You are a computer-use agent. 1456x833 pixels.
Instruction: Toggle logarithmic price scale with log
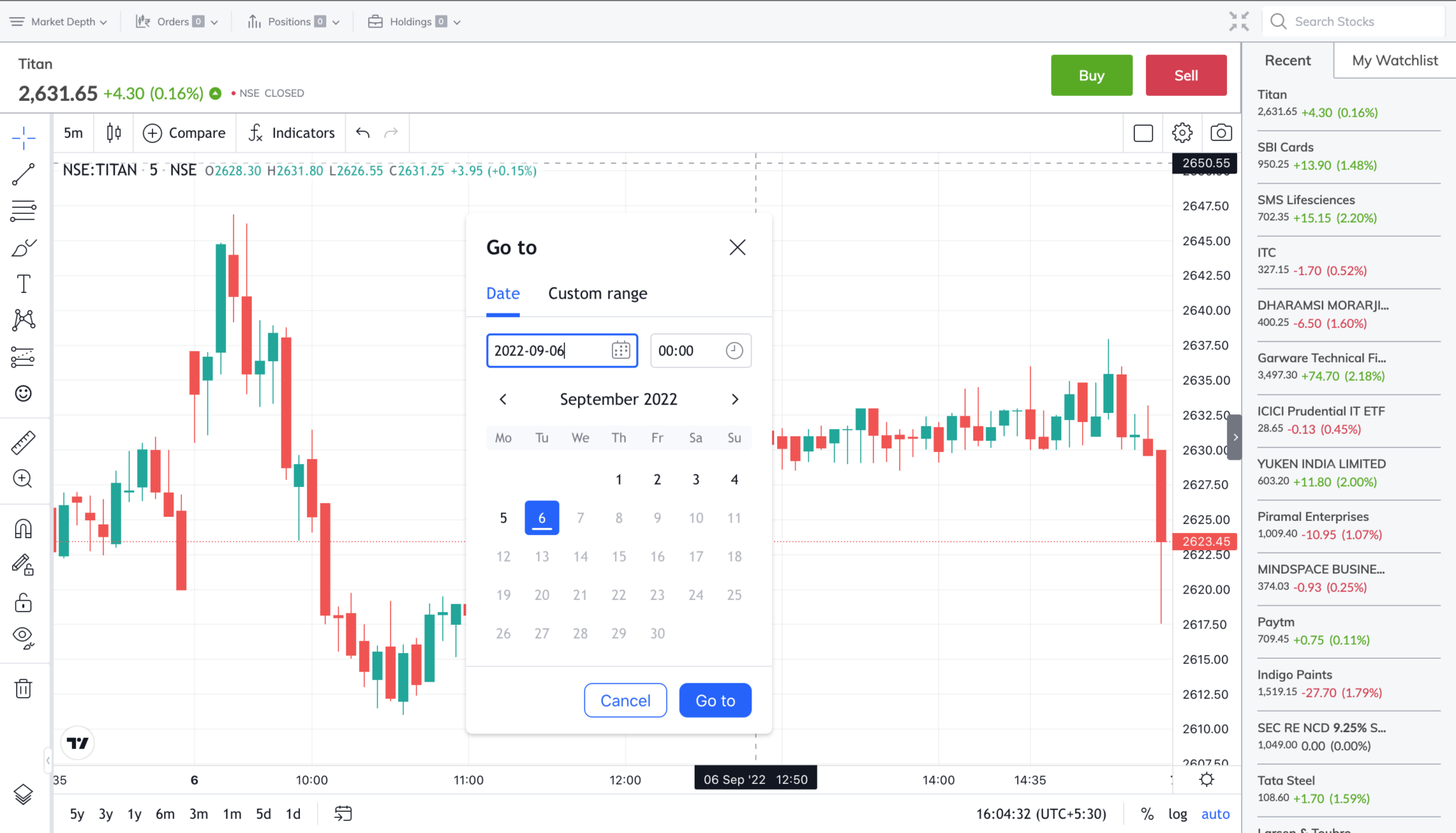coord(1178,814)
